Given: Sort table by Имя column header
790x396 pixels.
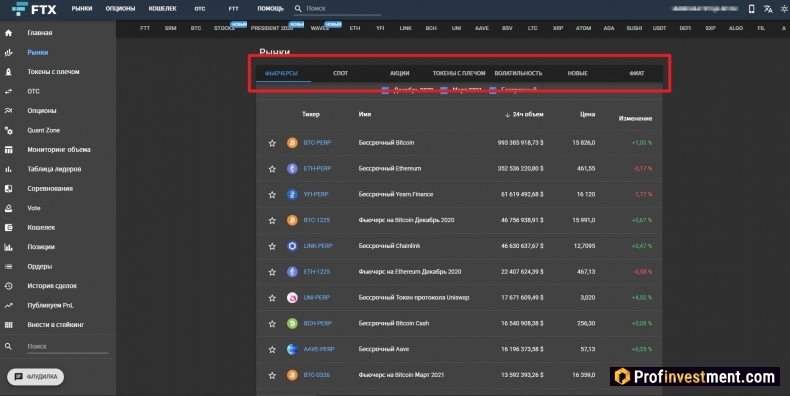Looking at the screenshot, I should 365,114.
